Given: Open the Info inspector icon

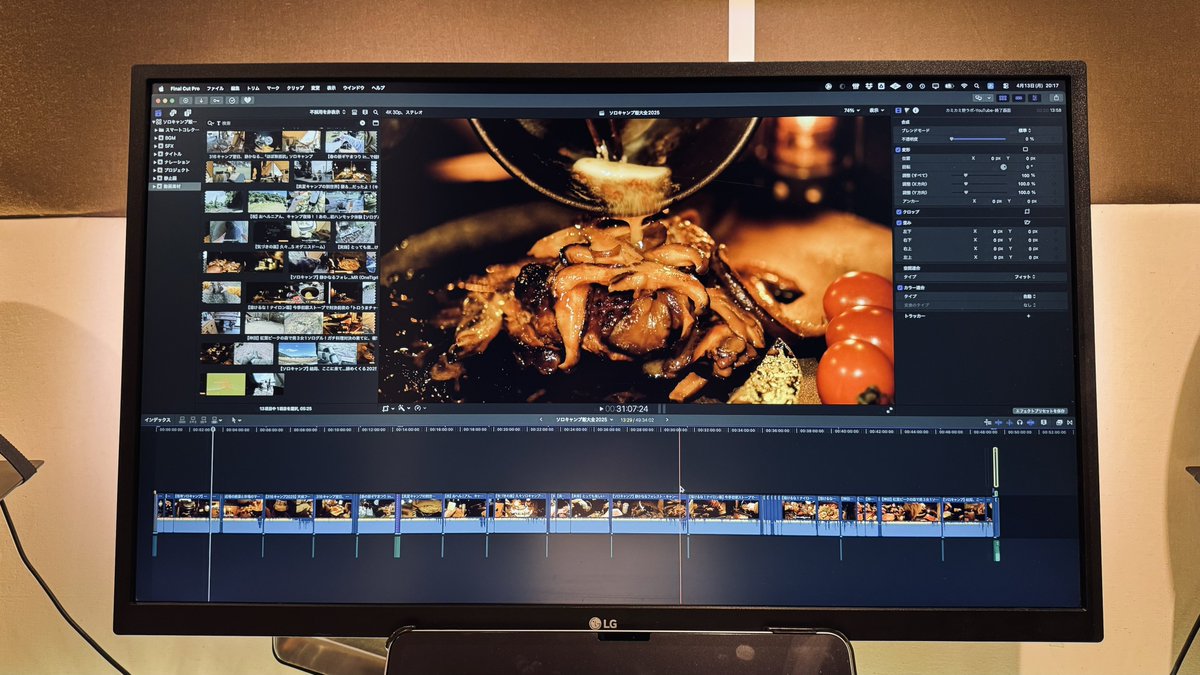Looking at the screenshot, I should [916, 110].
